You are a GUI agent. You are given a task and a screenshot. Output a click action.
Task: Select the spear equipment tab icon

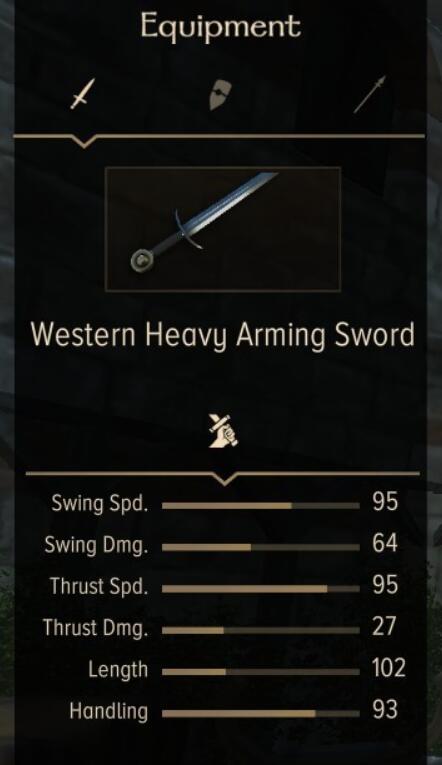369,94
